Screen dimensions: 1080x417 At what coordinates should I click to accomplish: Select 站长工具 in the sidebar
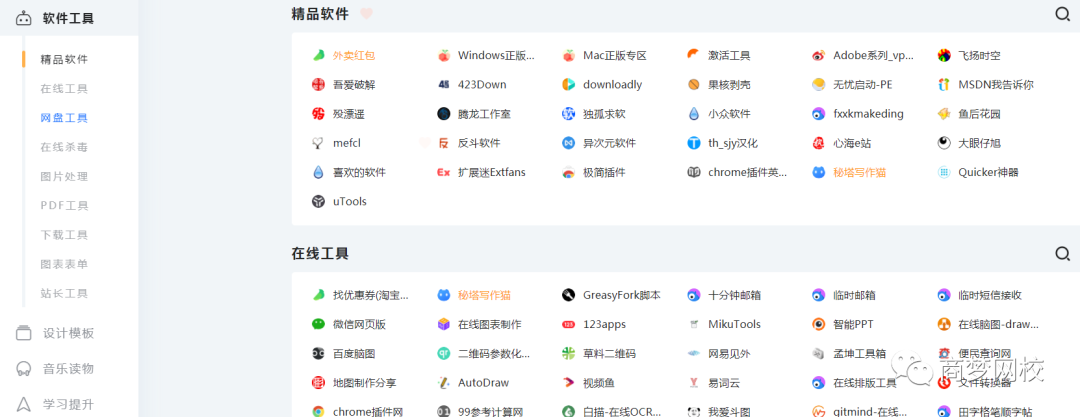point(64,294)
